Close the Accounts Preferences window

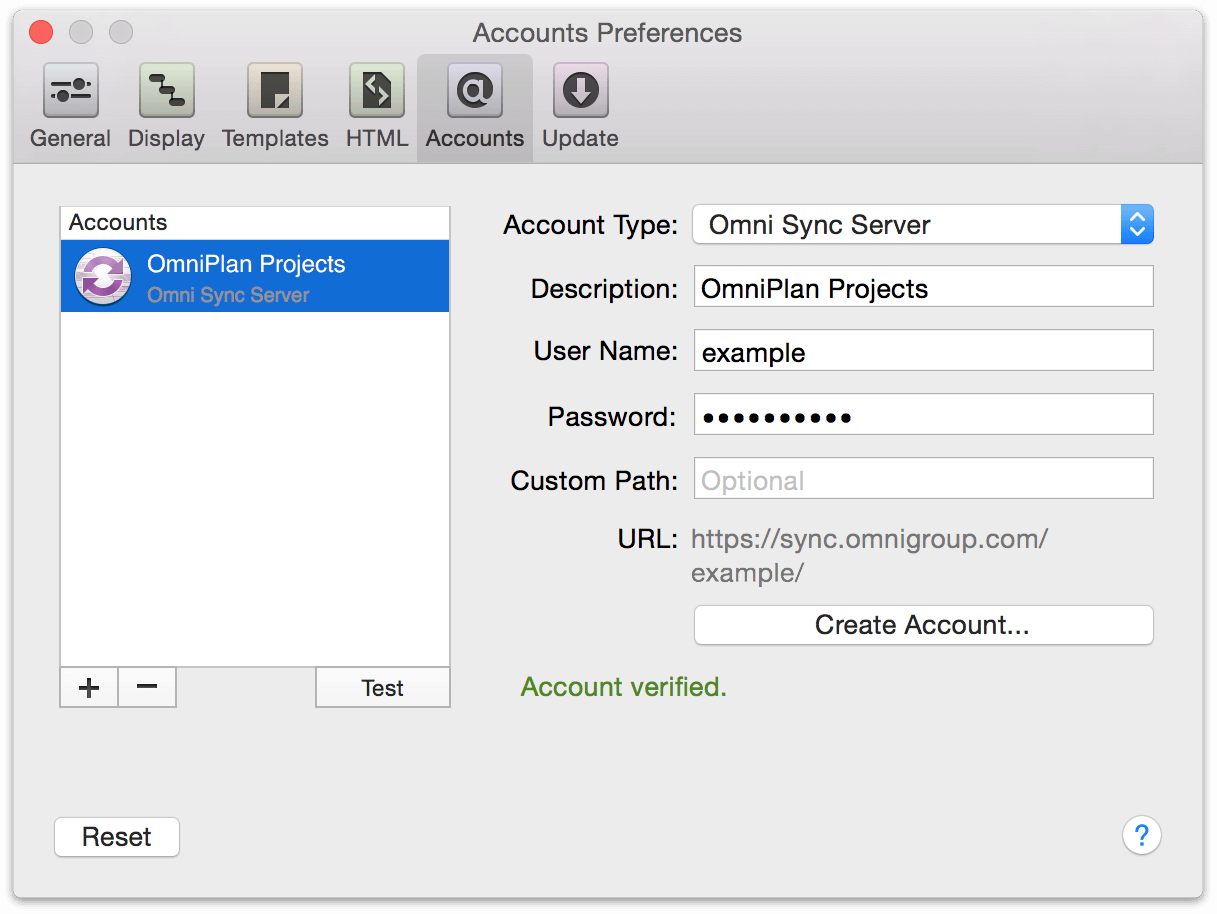(41, 32)
